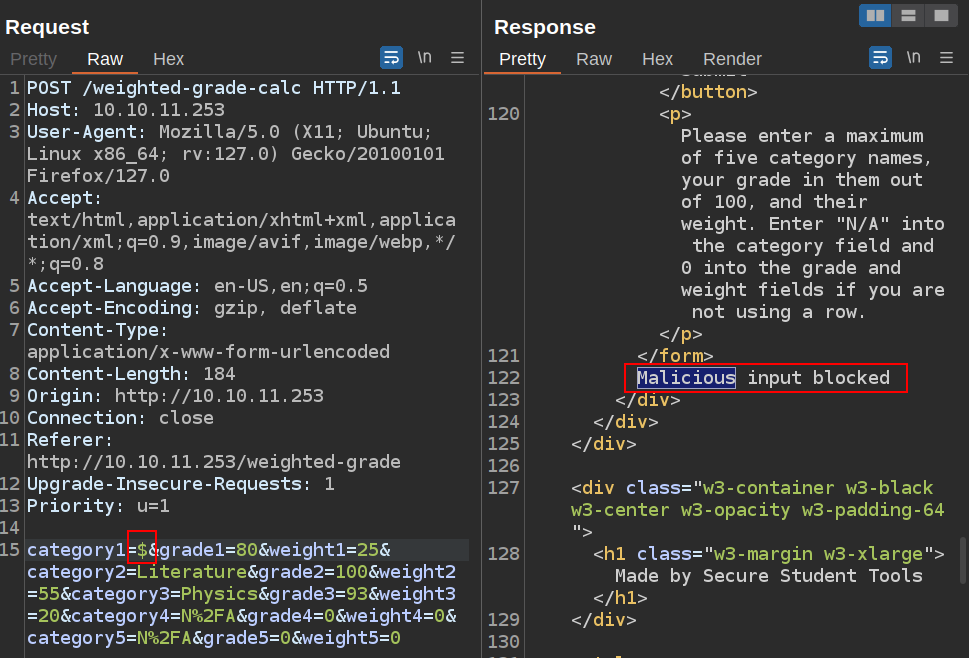Toggle non-printable characters in the Request panel
This screenshot has width=969, height=658.
click(425, 57)
